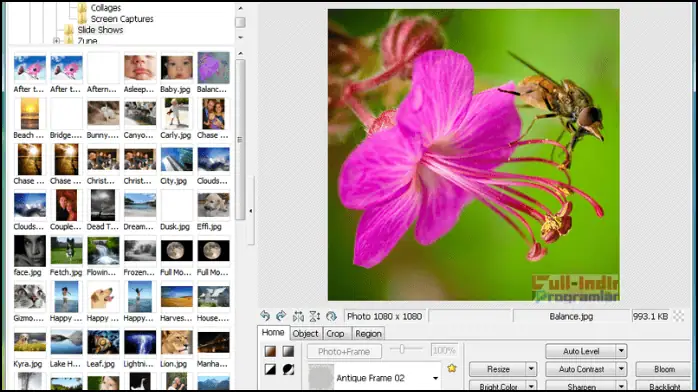Open the Collages folder
Image resolution: width=698 pixels, height=392 pixels.
pyautogui.click(x=106, y=8)
